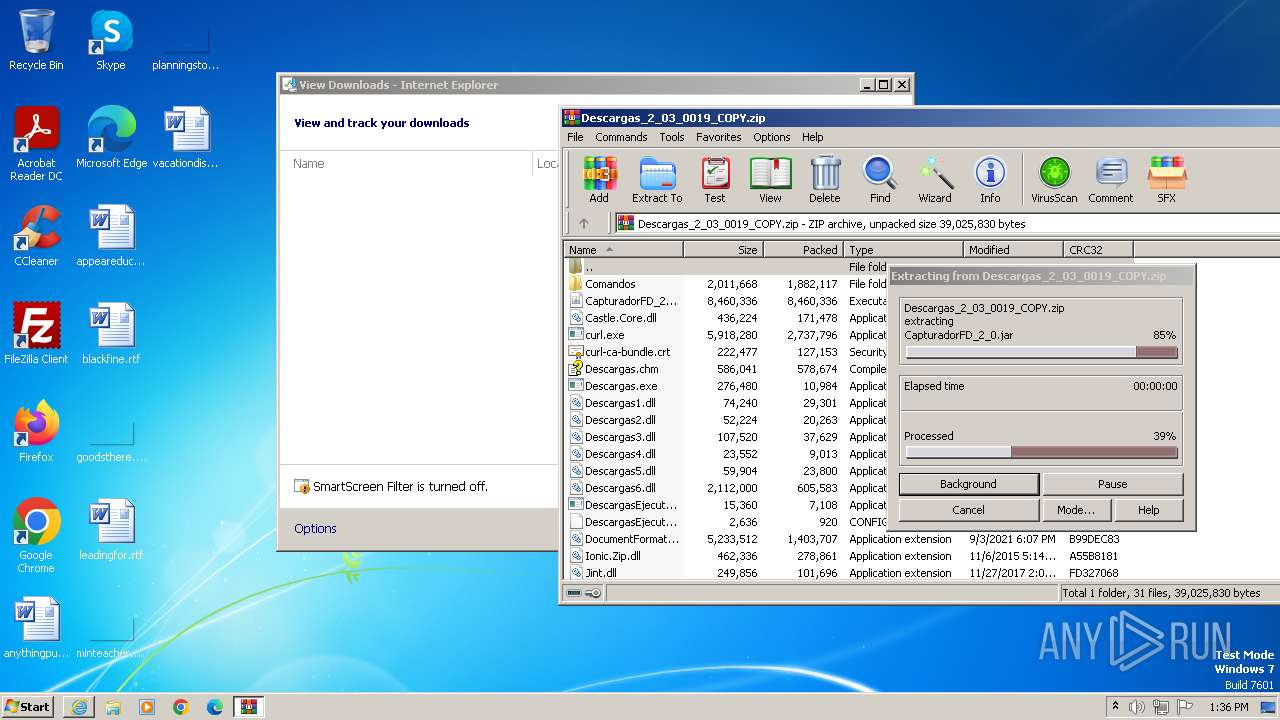Click WinRAR taskbar button
Image resolution: width=1280 pixels, height=720 pixels.
click(x=248, y=707)
